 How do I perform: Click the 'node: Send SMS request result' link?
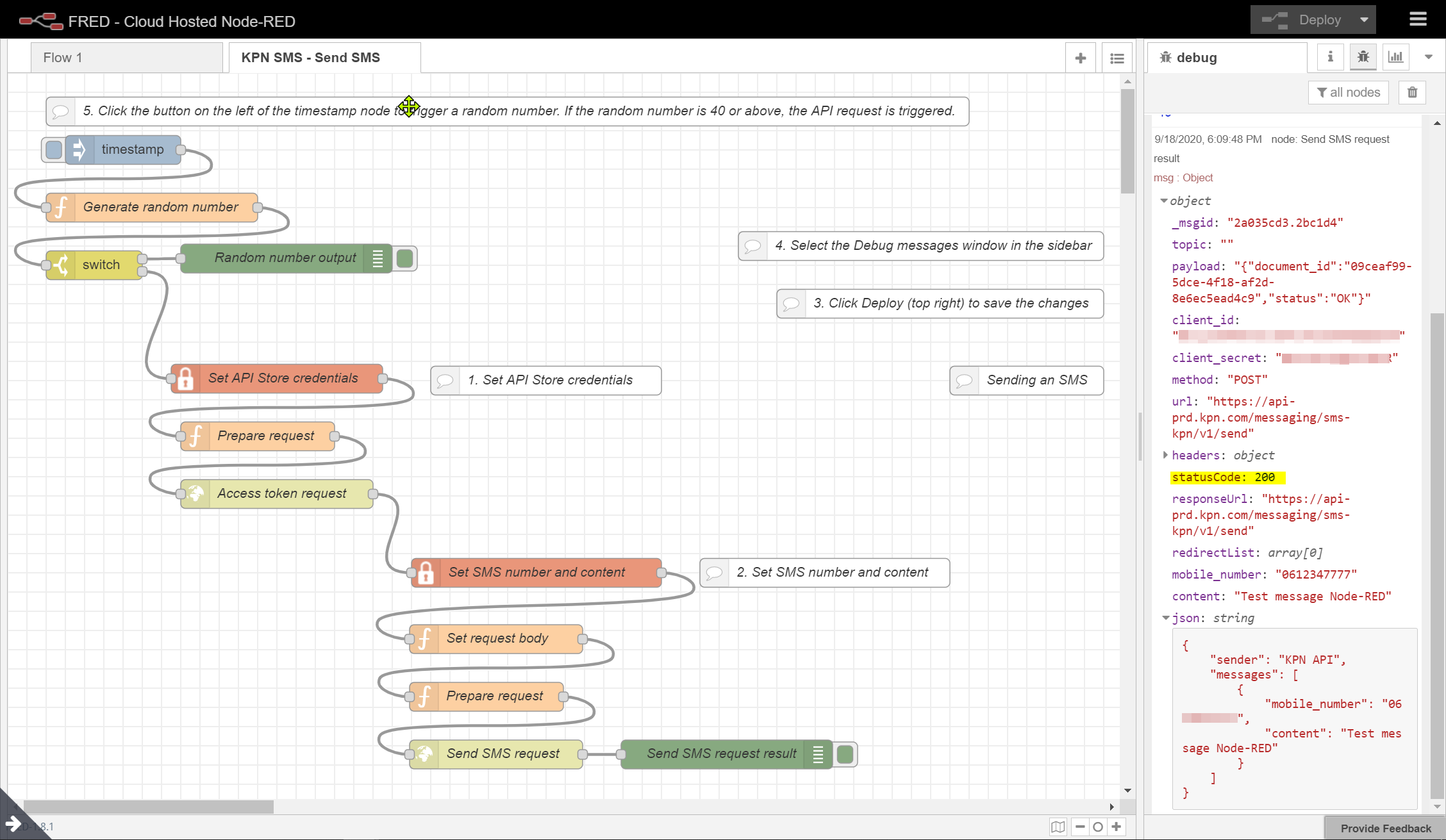pos(1272,149)
